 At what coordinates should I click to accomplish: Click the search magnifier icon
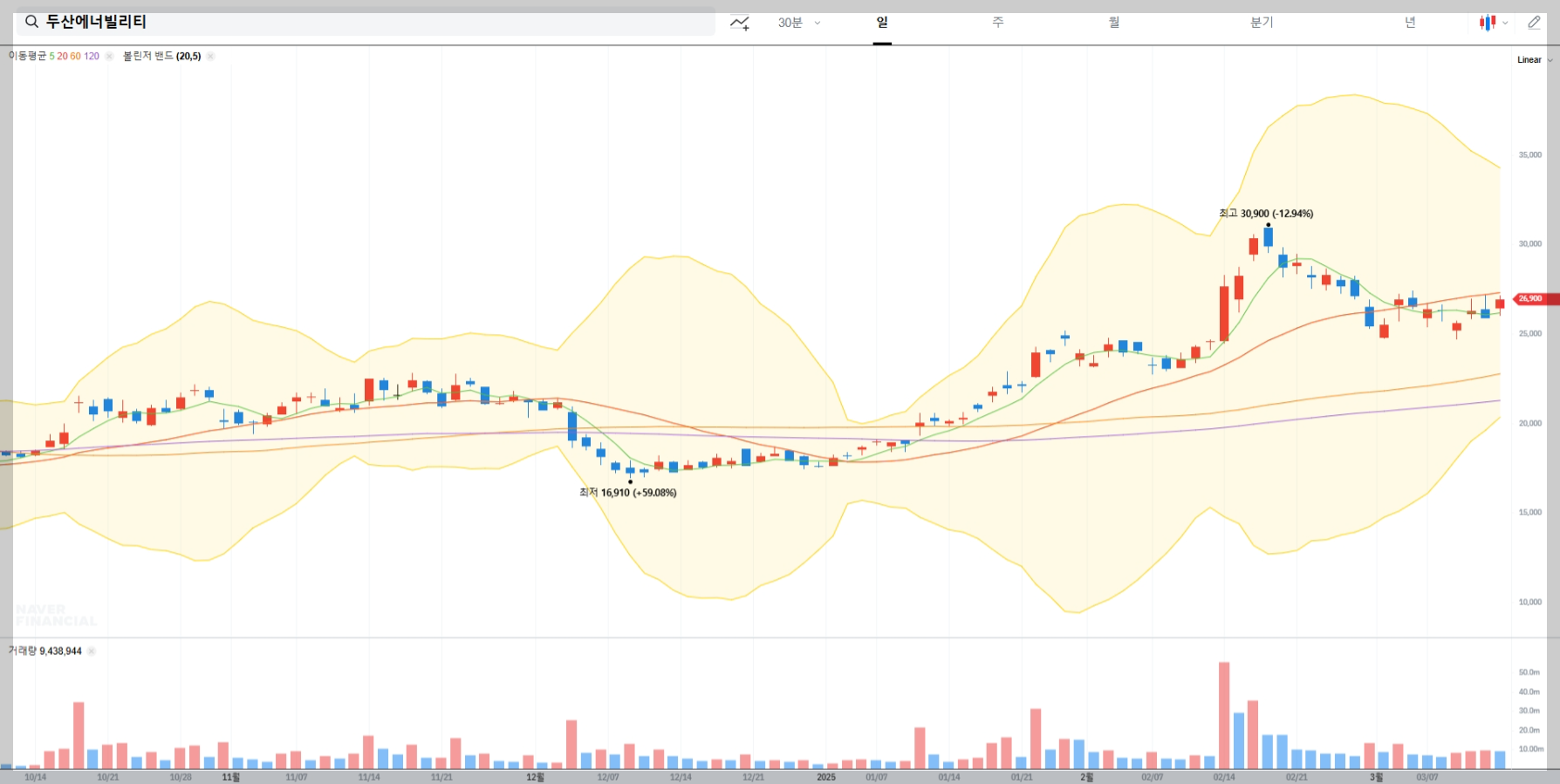(31, 22)
